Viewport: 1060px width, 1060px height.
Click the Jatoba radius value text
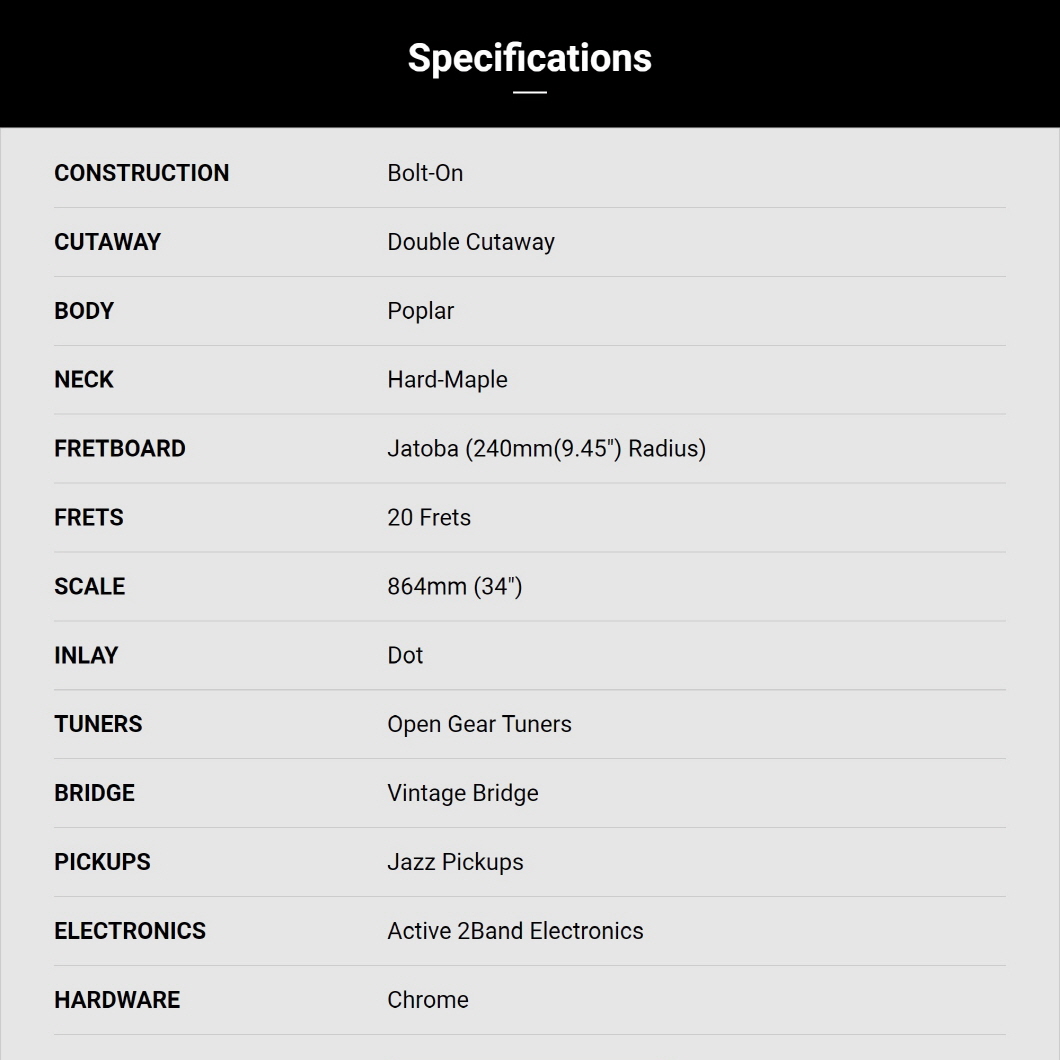pyautogui.click(x=547, y=449)
